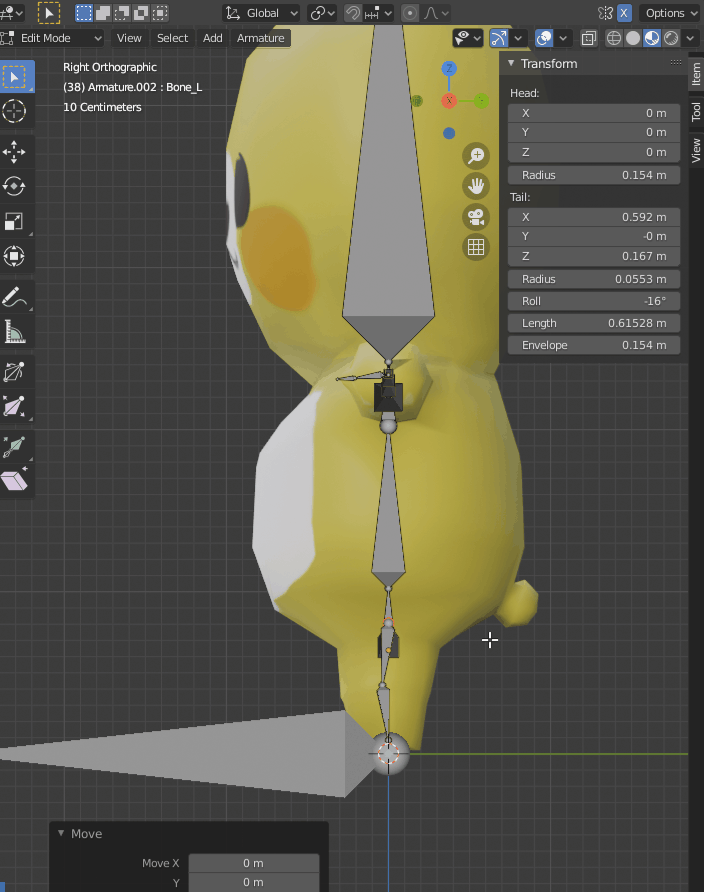704x892 pixels.
Task: Click the zoom magnifier viewport button
Action: 476,155
